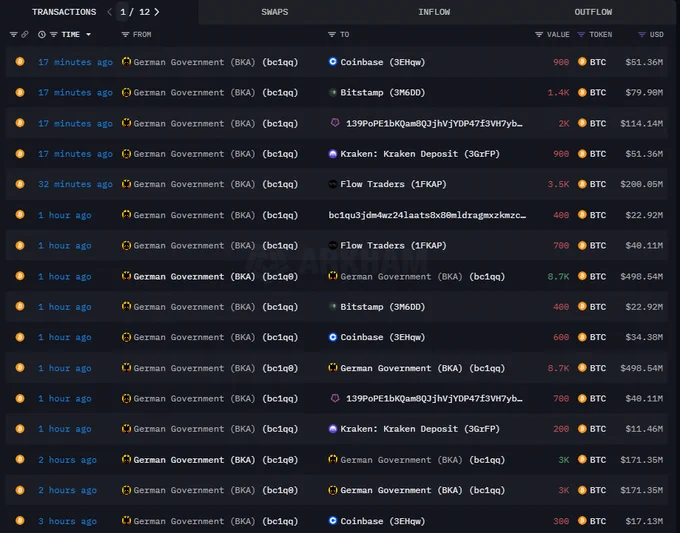680x533 pixels.
Task: Open the Outflow tab
Action: (593, 12)
